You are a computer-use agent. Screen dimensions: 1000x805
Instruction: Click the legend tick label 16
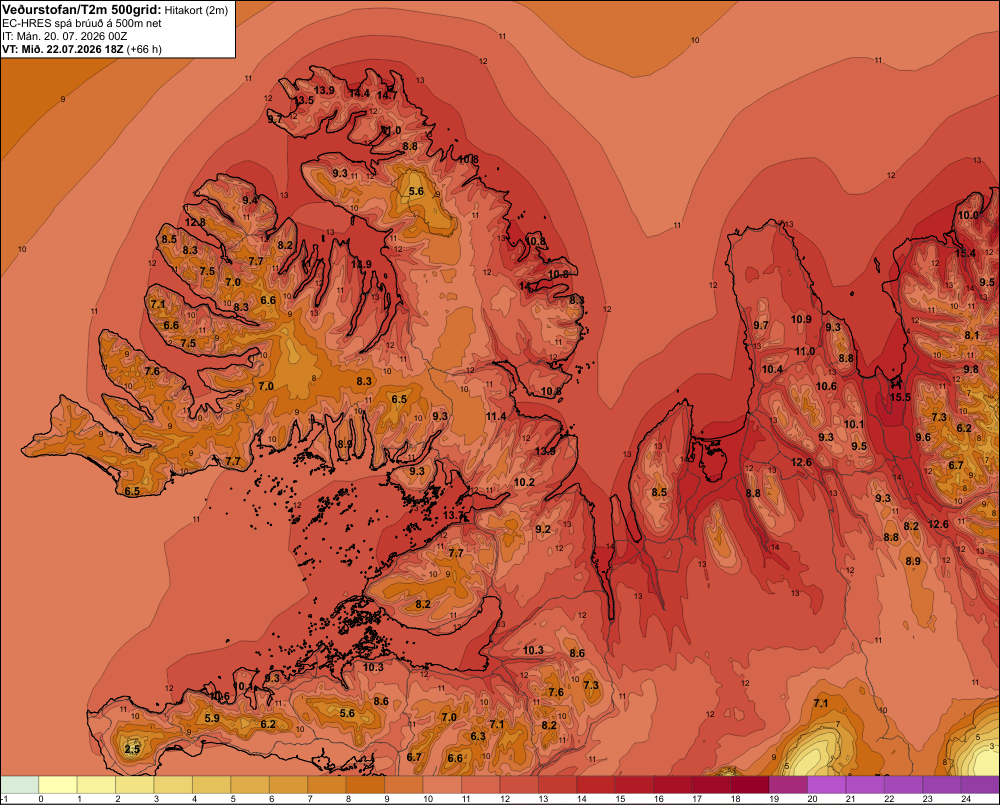[x=658, y=799]
